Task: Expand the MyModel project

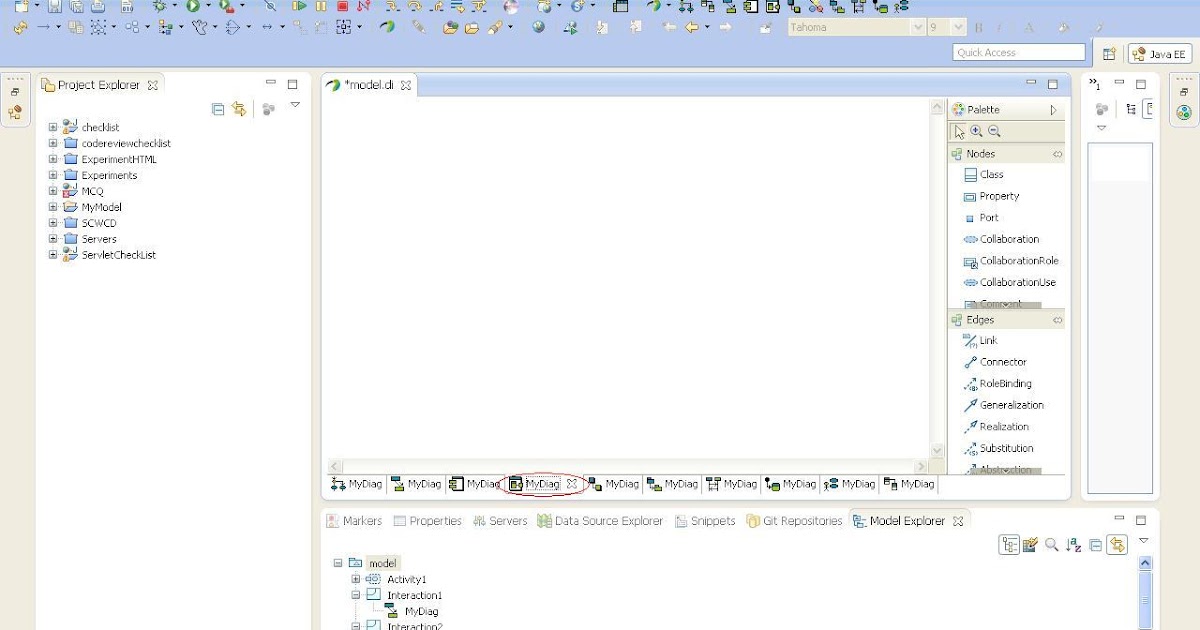Action: [54, 206]
